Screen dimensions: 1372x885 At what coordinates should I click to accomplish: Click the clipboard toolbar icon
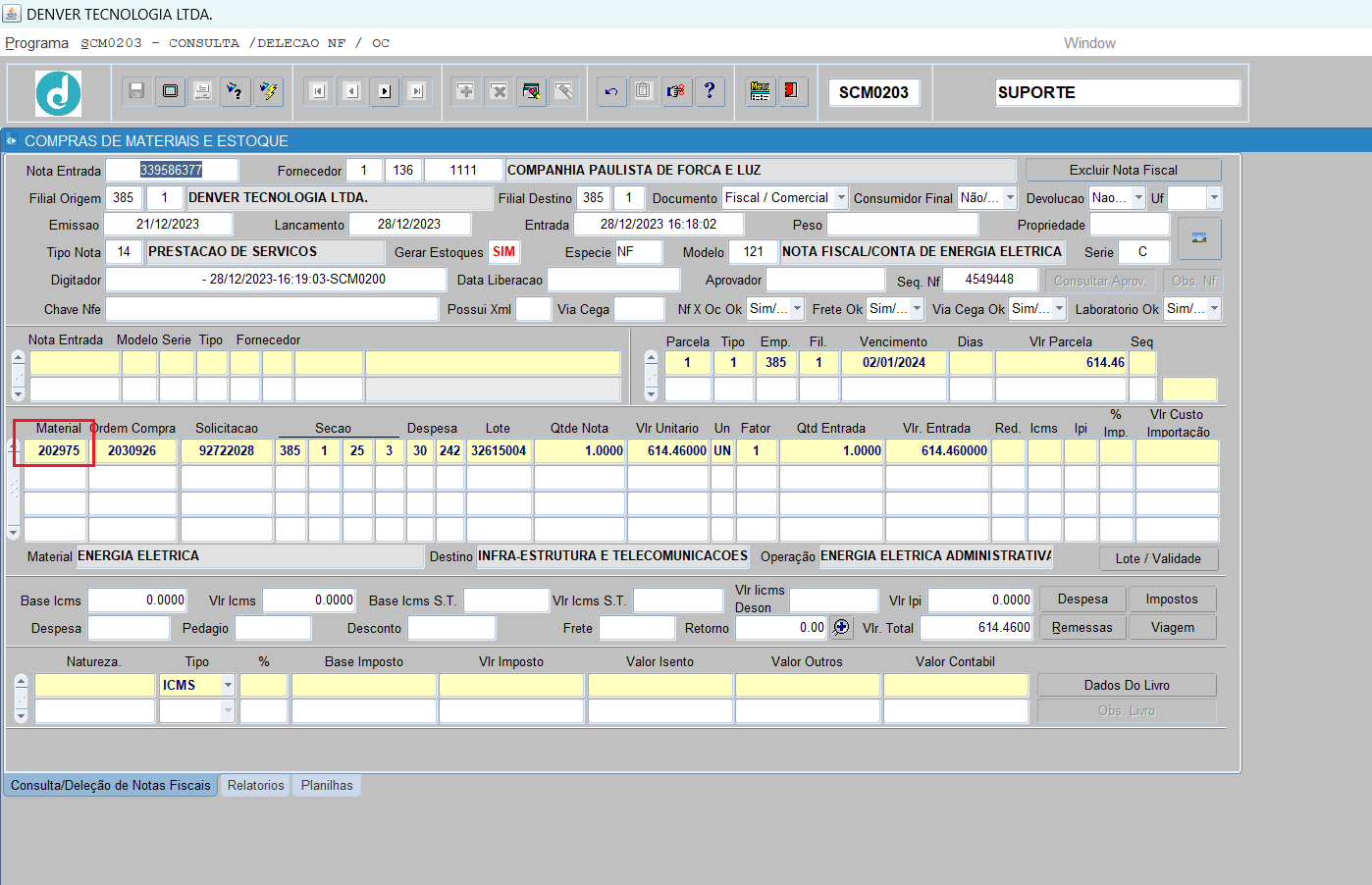643,91
